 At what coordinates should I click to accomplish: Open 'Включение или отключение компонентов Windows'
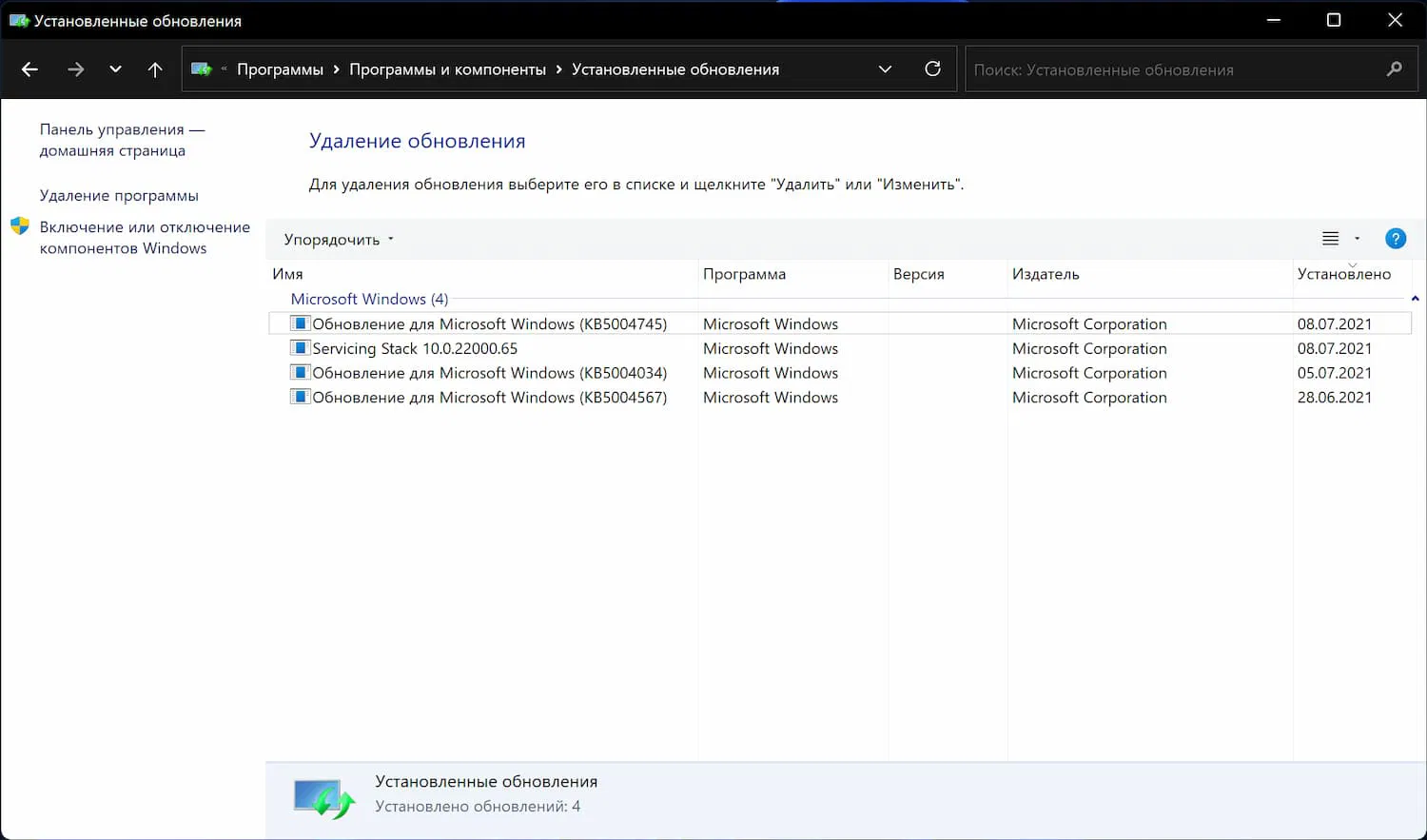145,238
